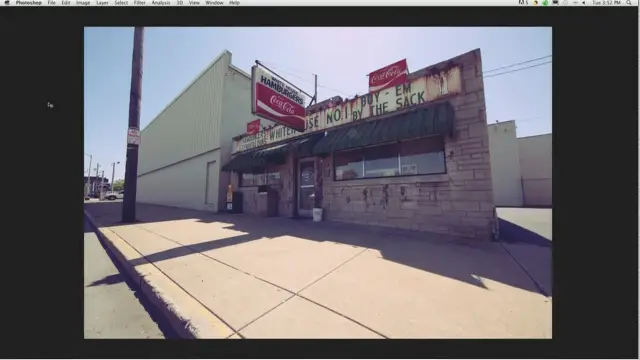Click the volume speaker icon
The height and width of the screenshot is (360, 640).
coord(584,2)
